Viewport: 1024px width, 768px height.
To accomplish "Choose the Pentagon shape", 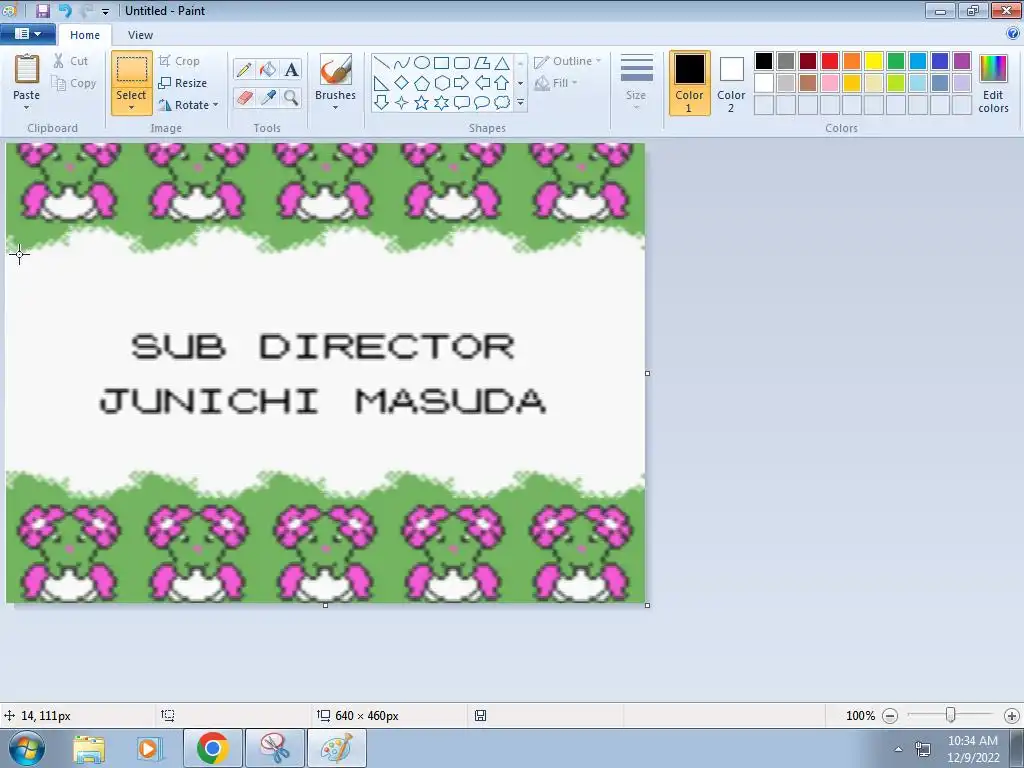I will 422,83.
